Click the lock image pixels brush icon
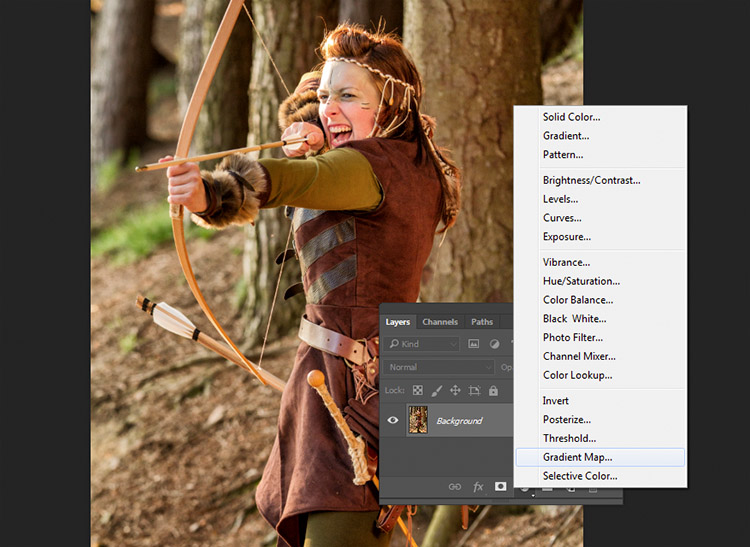The width and height of the screenshot is (750, 547). (436, 391)
